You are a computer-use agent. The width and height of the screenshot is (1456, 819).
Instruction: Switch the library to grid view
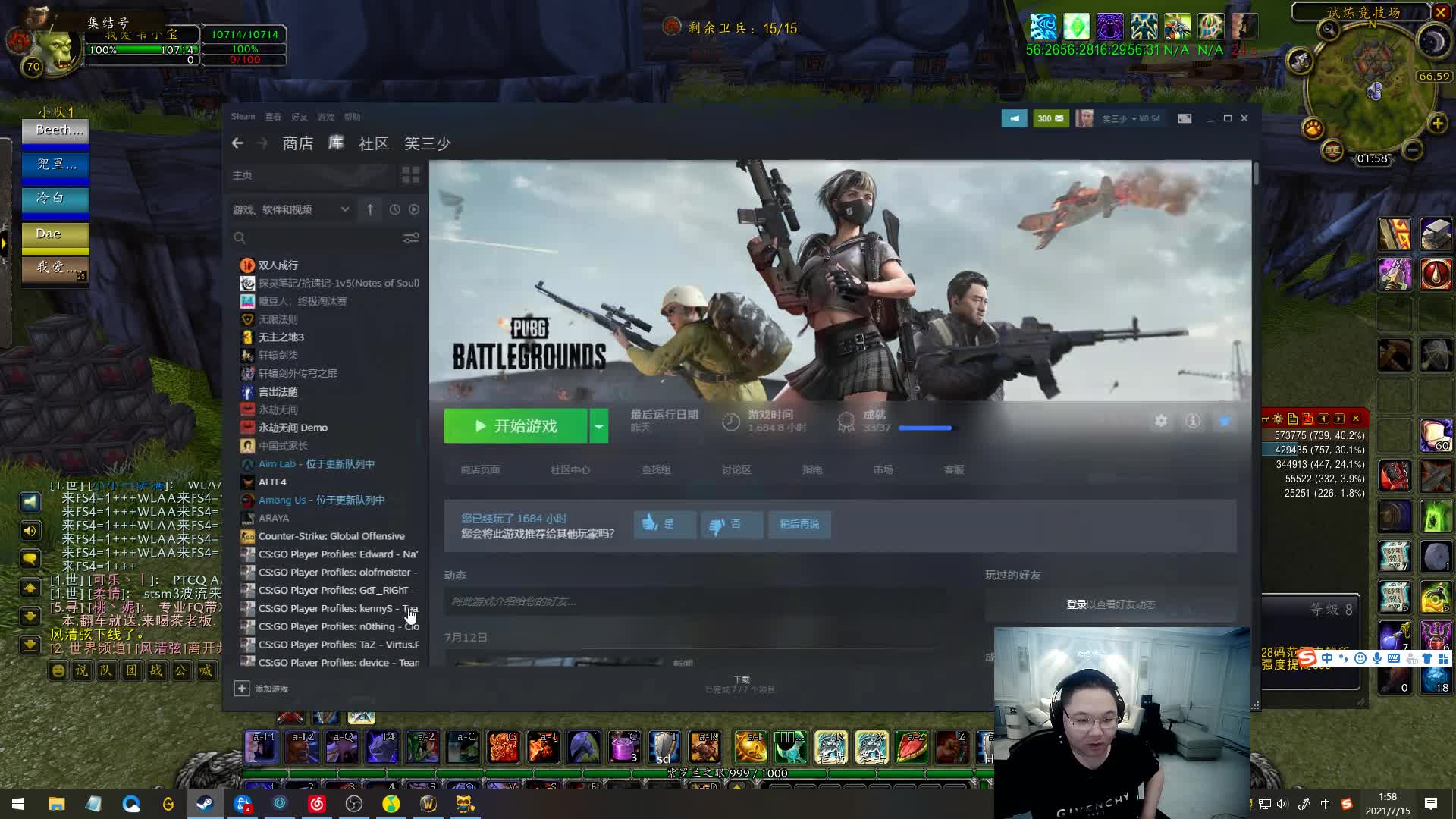coord(410,175)
